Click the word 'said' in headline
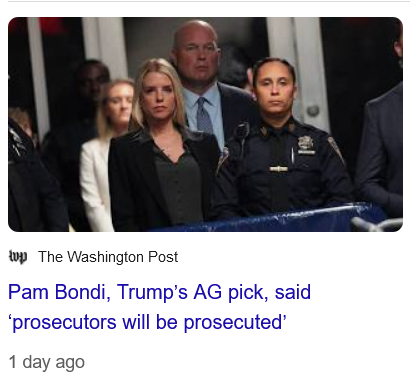410x387 pixels. (x=293, y=292)
